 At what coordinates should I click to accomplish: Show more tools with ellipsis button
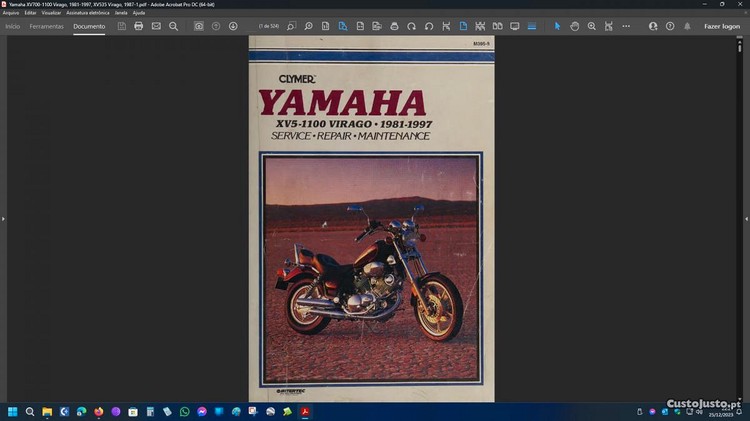tap(626, 26)
